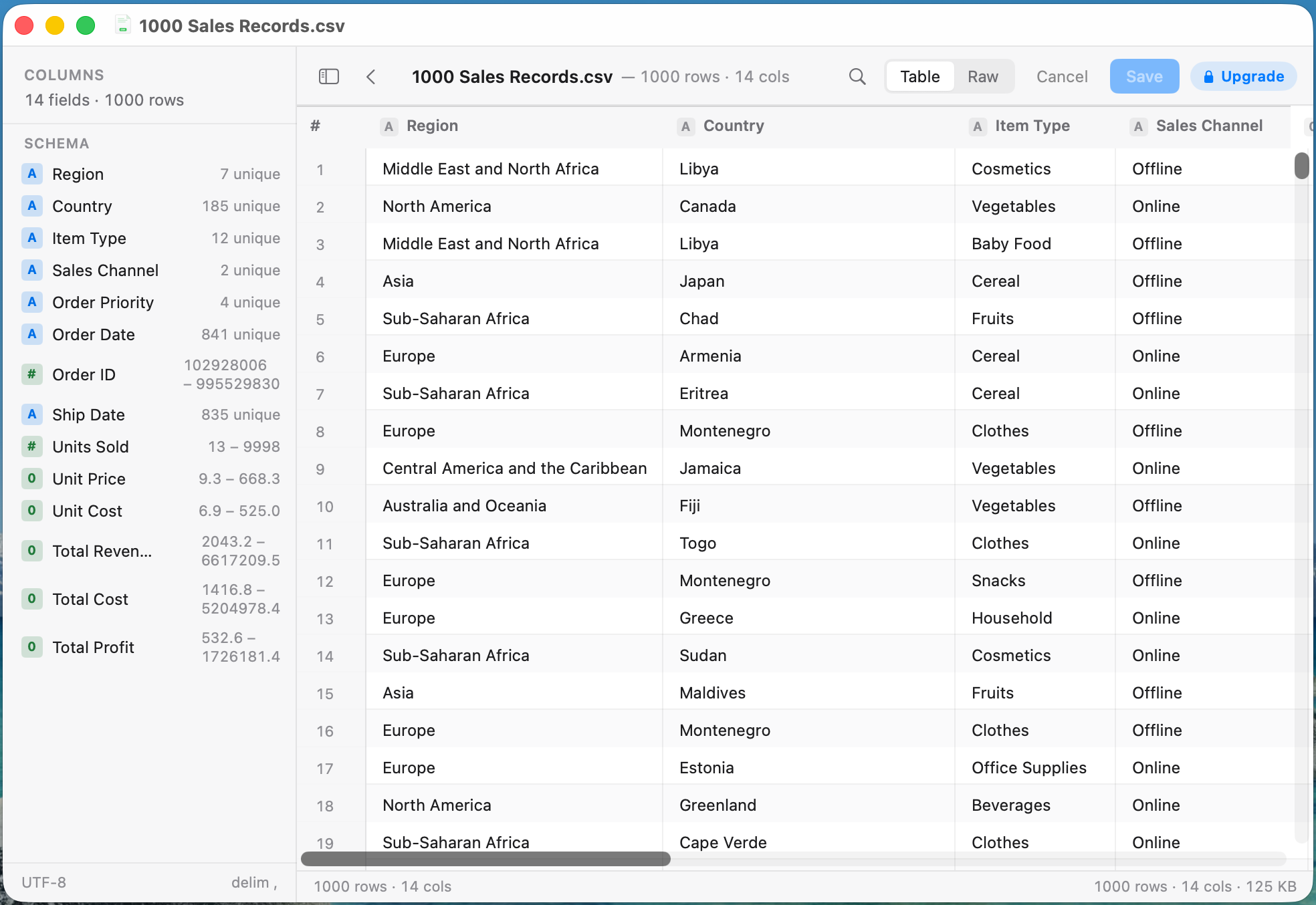Click the 'Office Supplies' cell

1034,768
